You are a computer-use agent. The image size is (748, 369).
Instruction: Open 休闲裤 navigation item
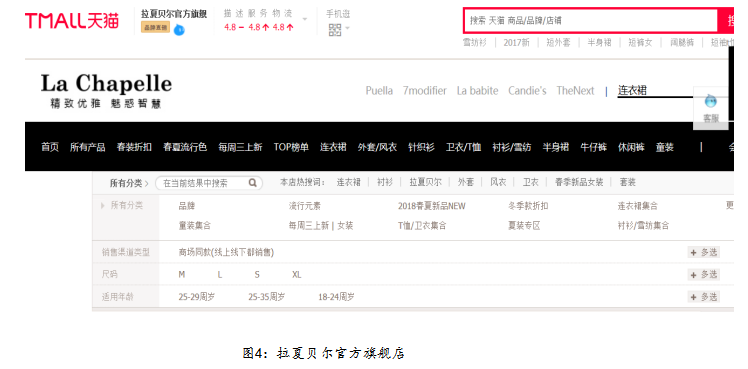point(631,147)
